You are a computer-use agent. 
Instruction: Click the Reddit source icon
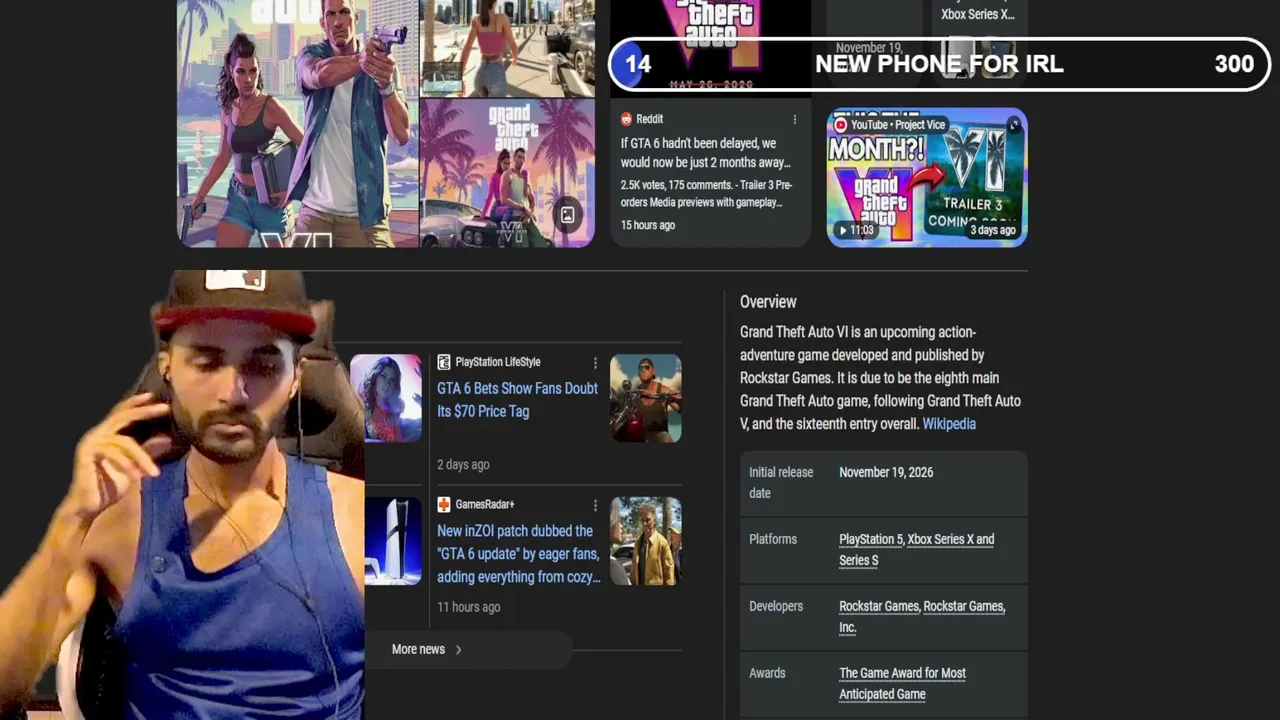pos(627,119)
